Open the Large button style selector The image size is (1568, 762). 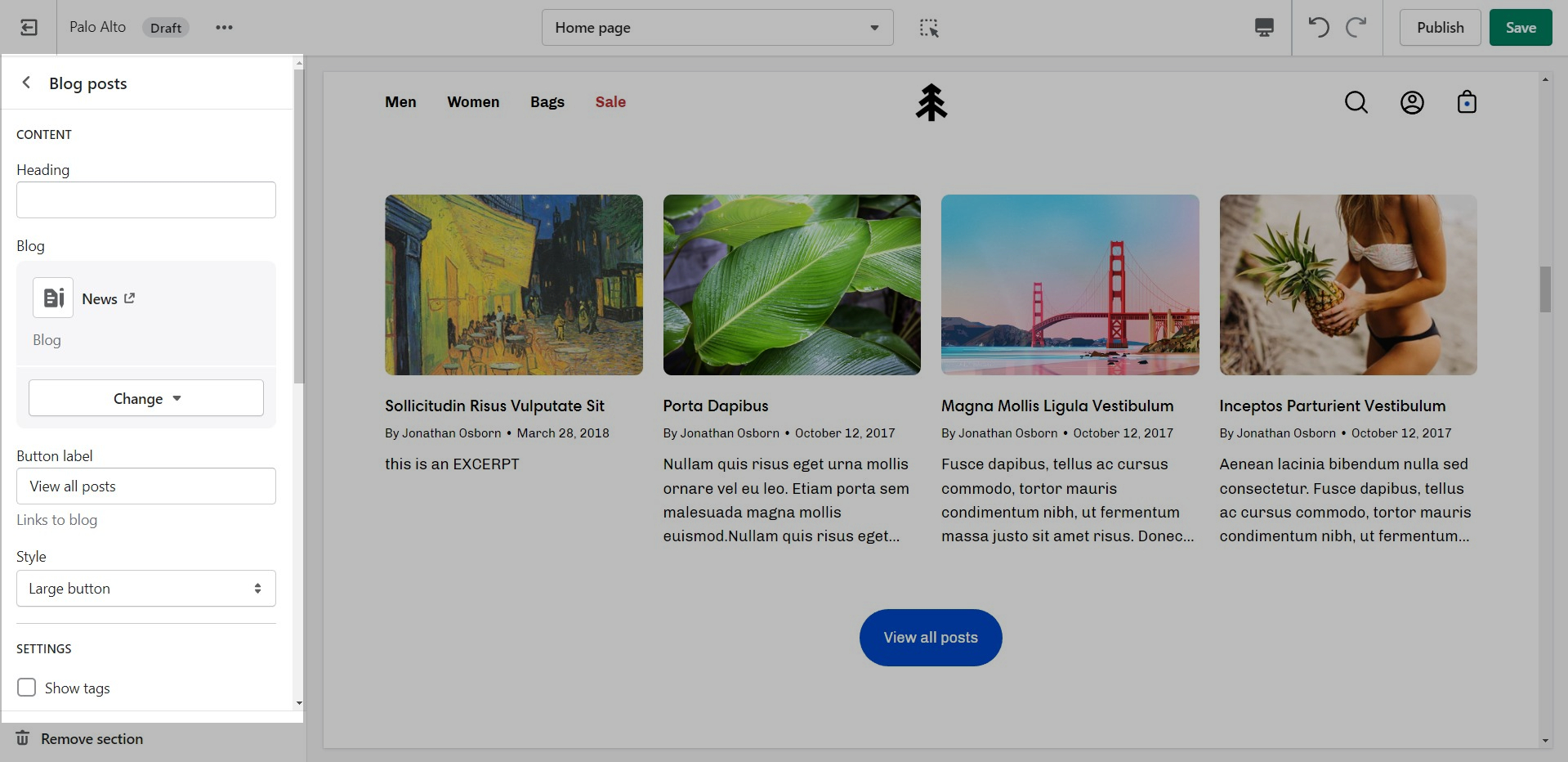[x=146, y=589]
